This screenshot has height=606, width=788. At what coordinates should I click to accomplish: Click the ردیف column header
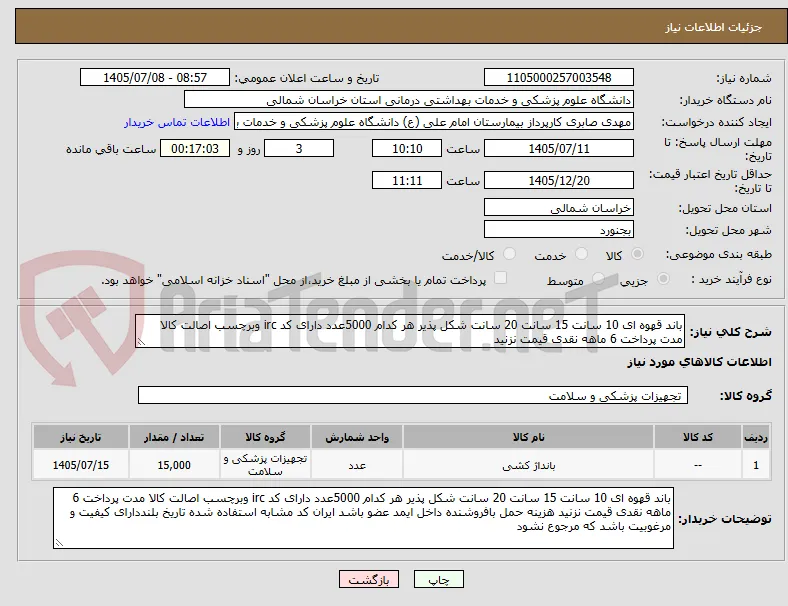(755, 437)
